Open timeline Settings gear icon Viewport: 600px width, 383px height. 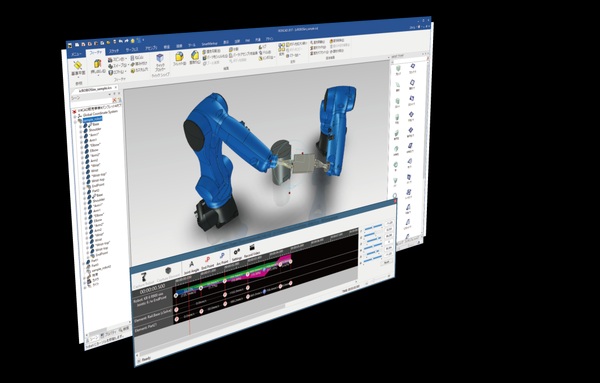237,254
